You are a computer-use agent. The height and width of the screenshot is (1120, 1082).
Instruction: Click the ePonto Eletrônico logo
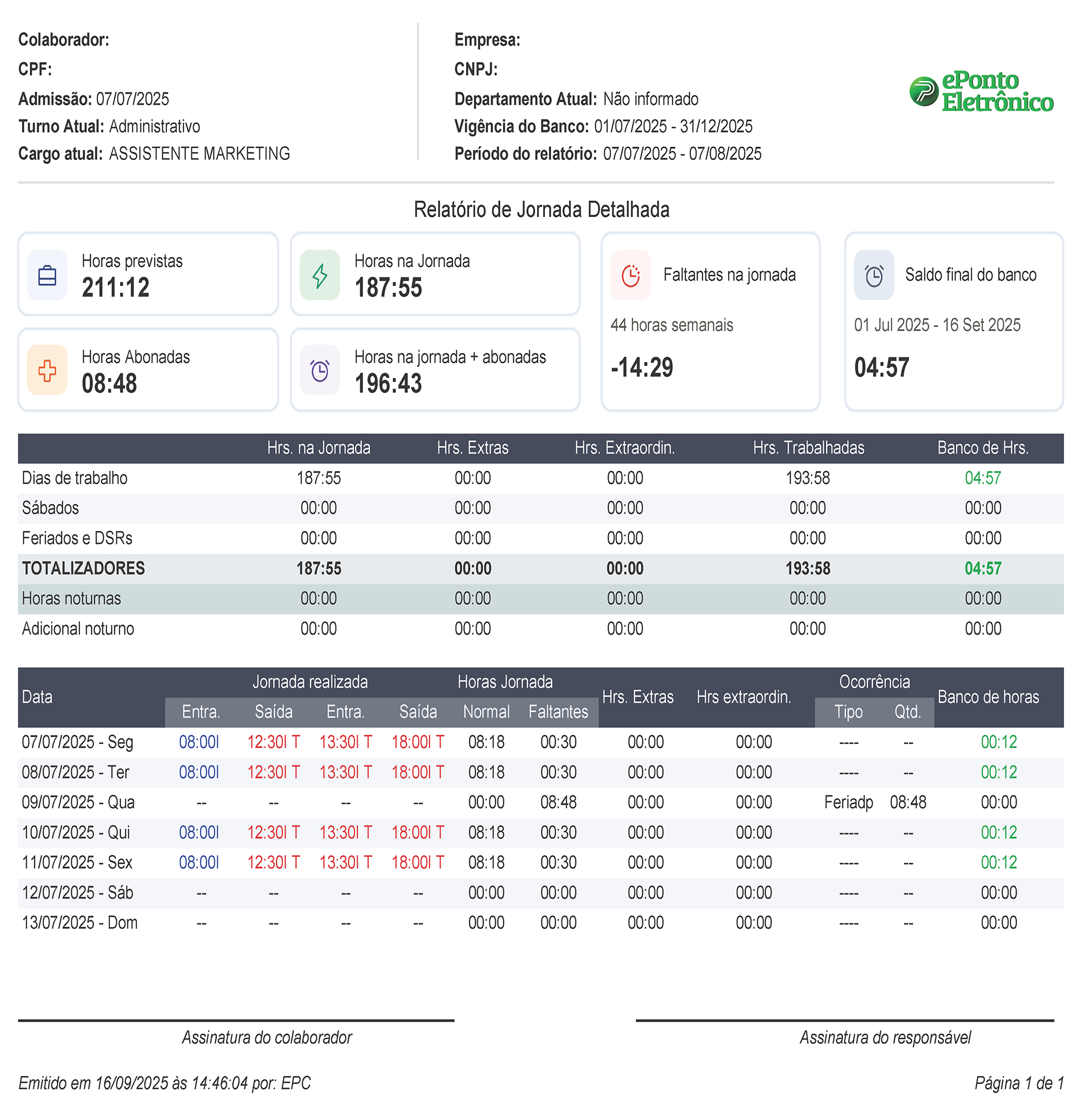[981, 91]
